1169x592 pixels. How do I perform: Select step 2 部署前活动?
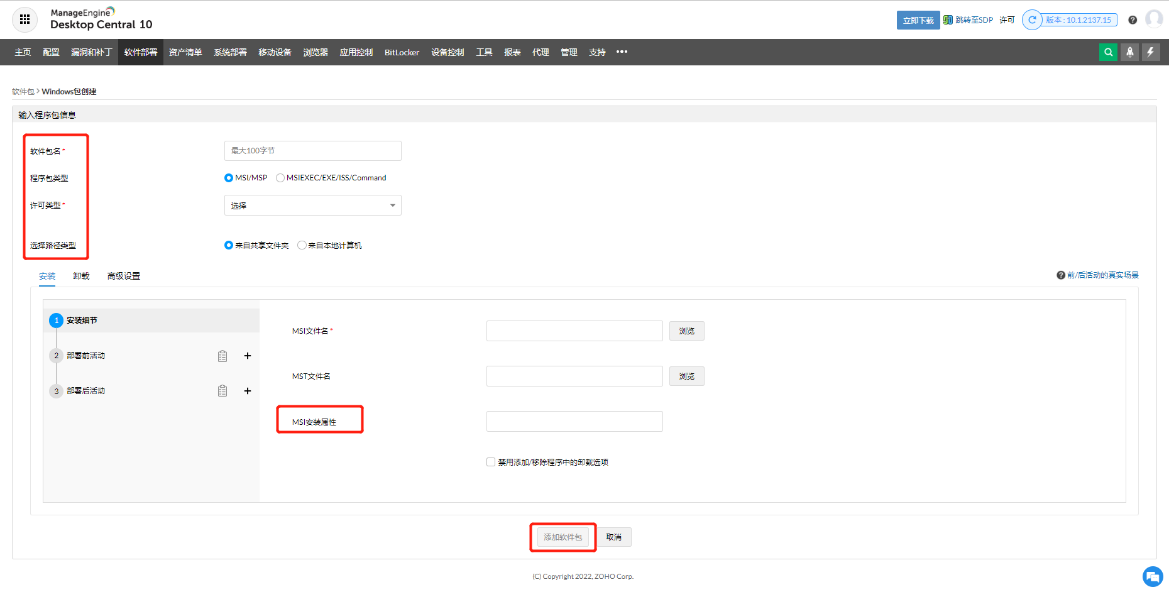point(86,356)
